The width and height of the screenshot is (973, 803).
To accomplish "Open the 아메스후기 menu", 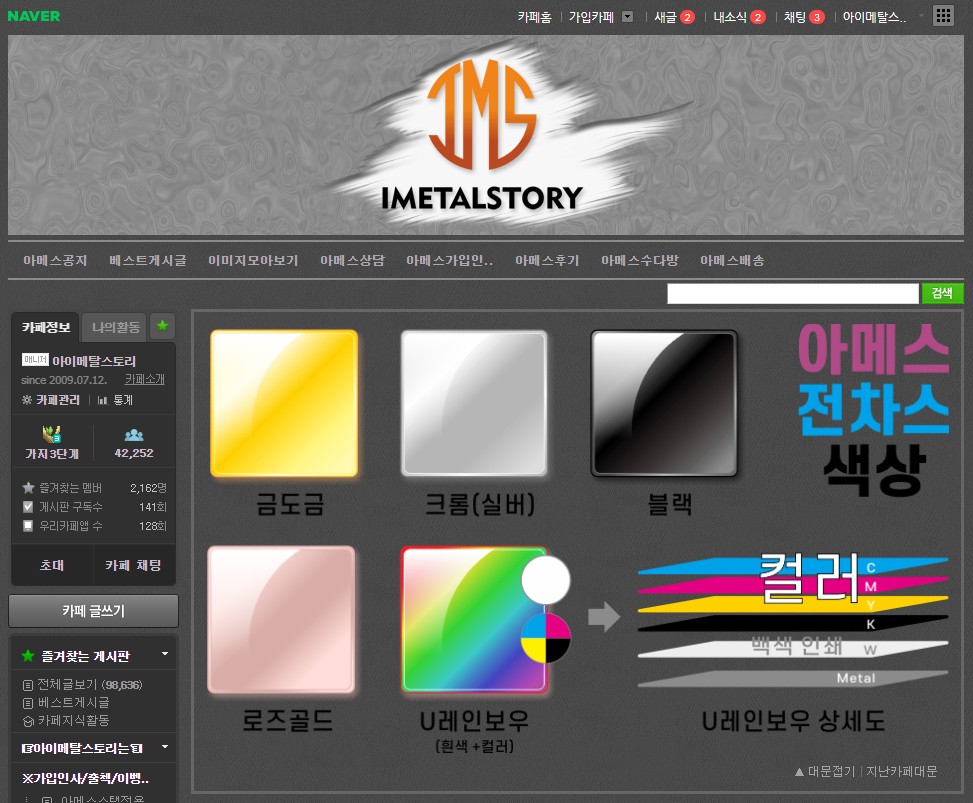I will [547, 261].
